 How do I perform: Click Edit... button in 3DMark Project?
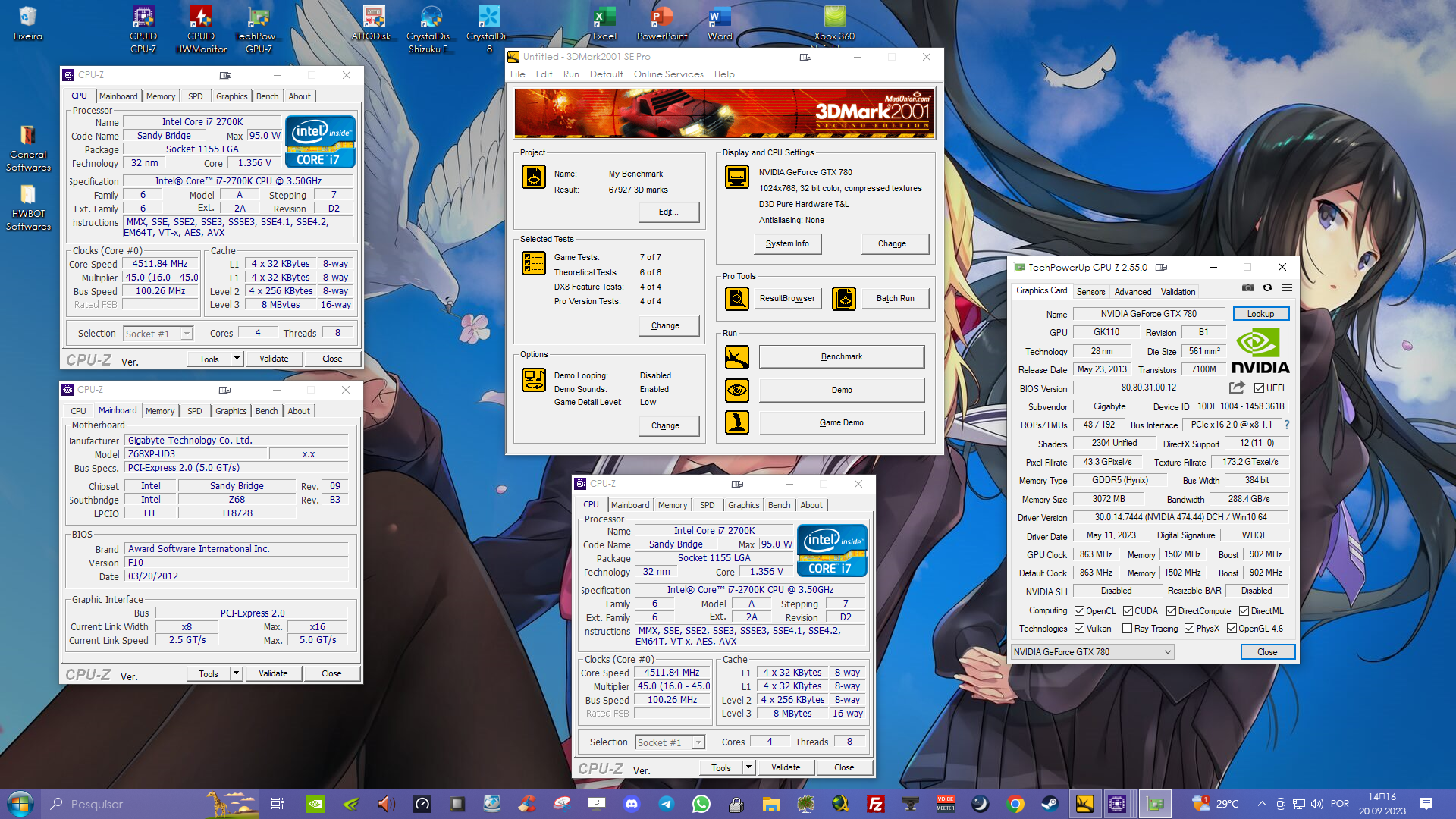(x=668, y=212)
